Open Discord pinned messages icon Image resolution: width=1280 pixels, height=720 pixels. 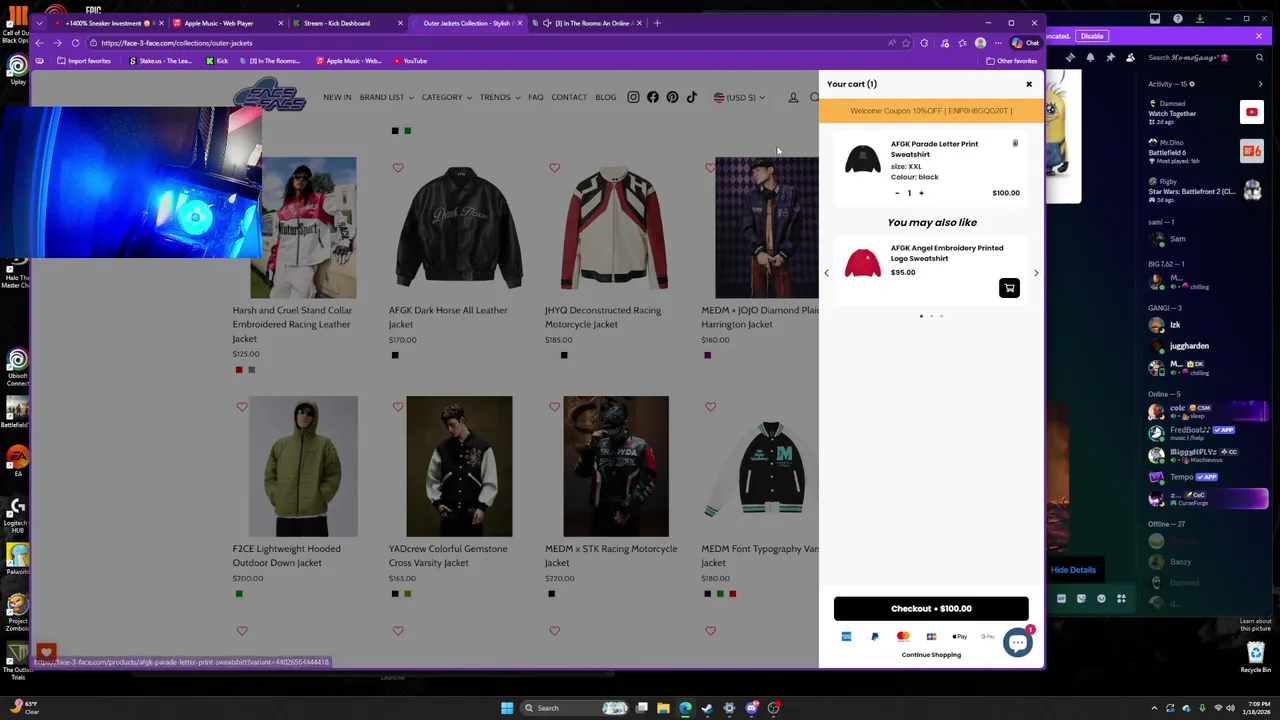(x=1110, y=58)
